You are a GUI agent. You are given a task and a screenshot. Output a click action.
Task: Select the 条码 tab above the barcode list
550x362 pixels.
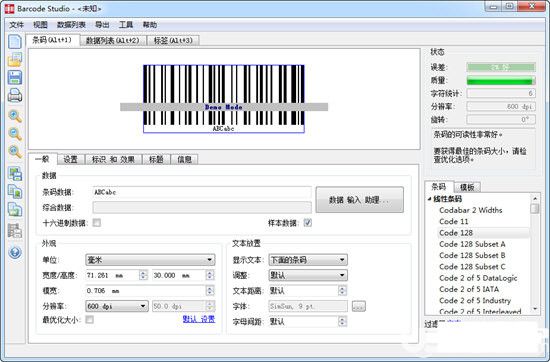(439, 187)
